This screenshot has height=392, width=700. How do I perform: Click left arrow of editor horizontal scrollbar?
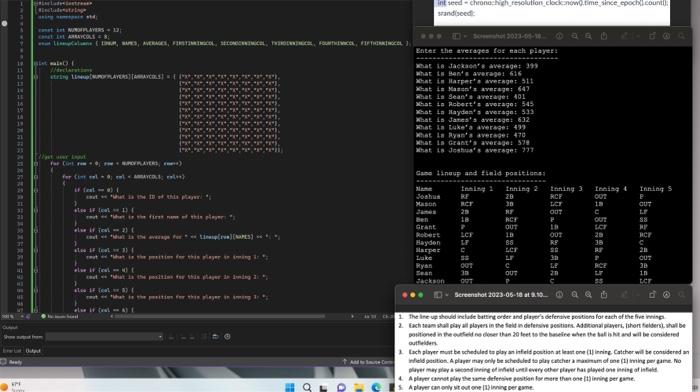tap(111, 317)
